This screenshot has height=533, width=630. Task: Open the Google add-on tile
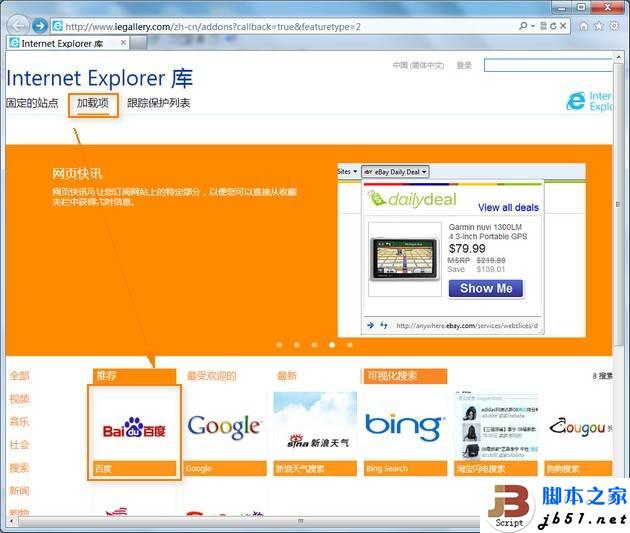(225, 434)
